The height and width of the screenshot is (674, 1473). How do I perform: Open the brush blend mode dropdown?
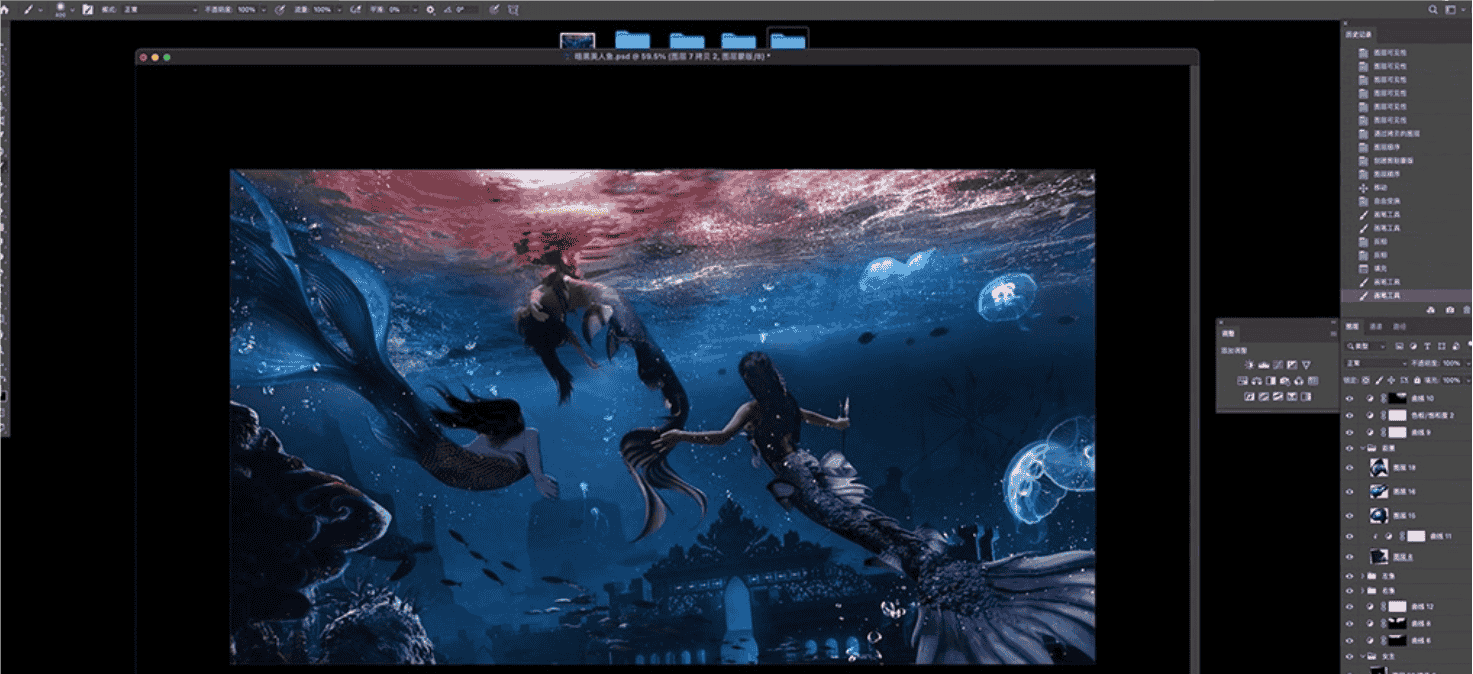coord(160,9)
